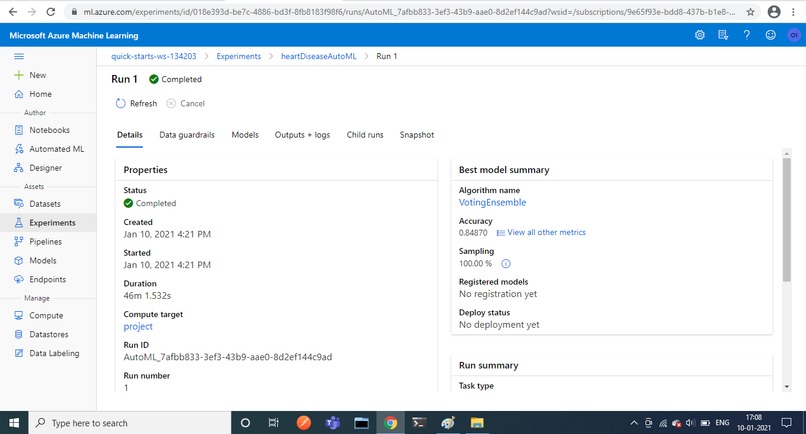Open Windows Start menu

click(x=14, y=423)
